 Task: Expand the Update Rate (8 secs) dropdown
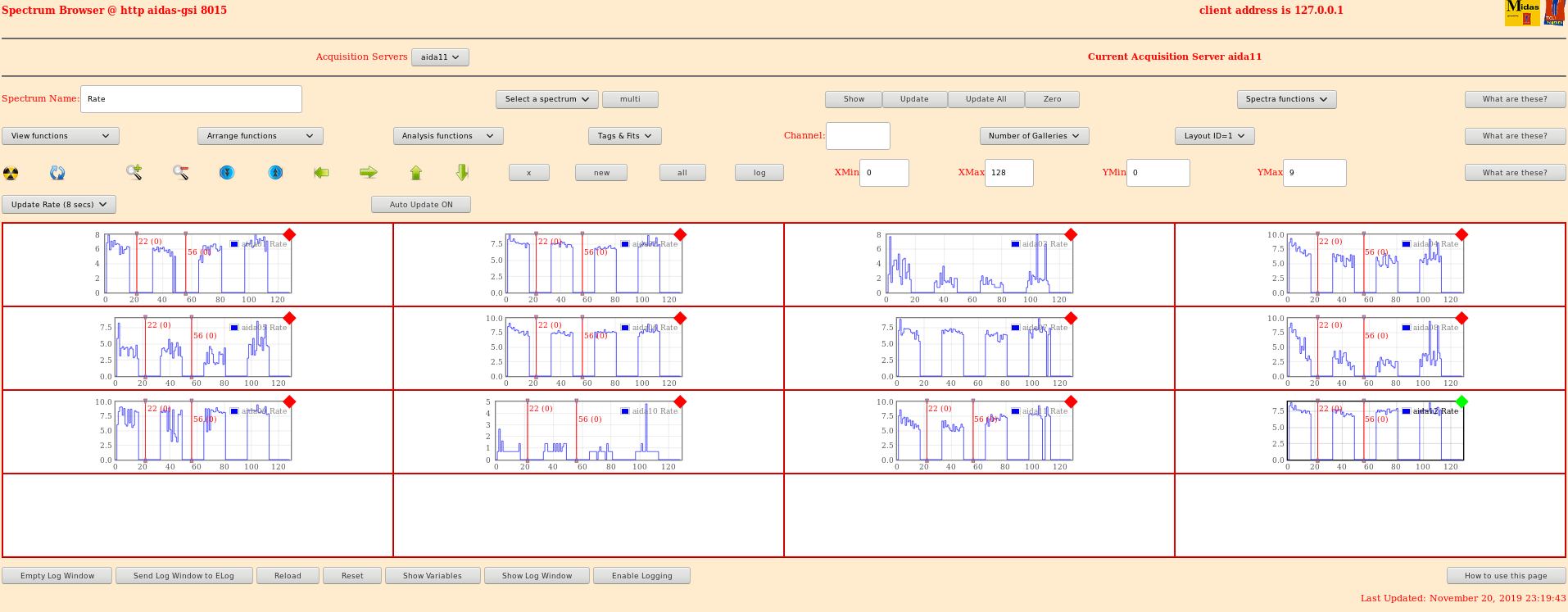(59, 205)
